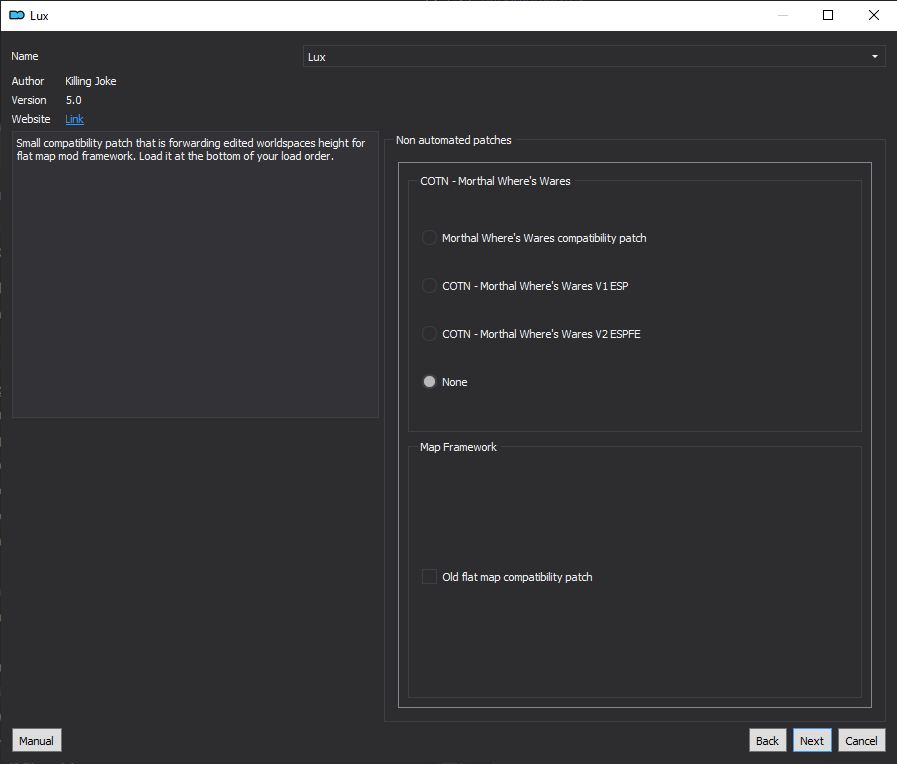Viewport: 897px width, 764px height.
Task: Open the Website Link
Action: click(x=74, y=119)
